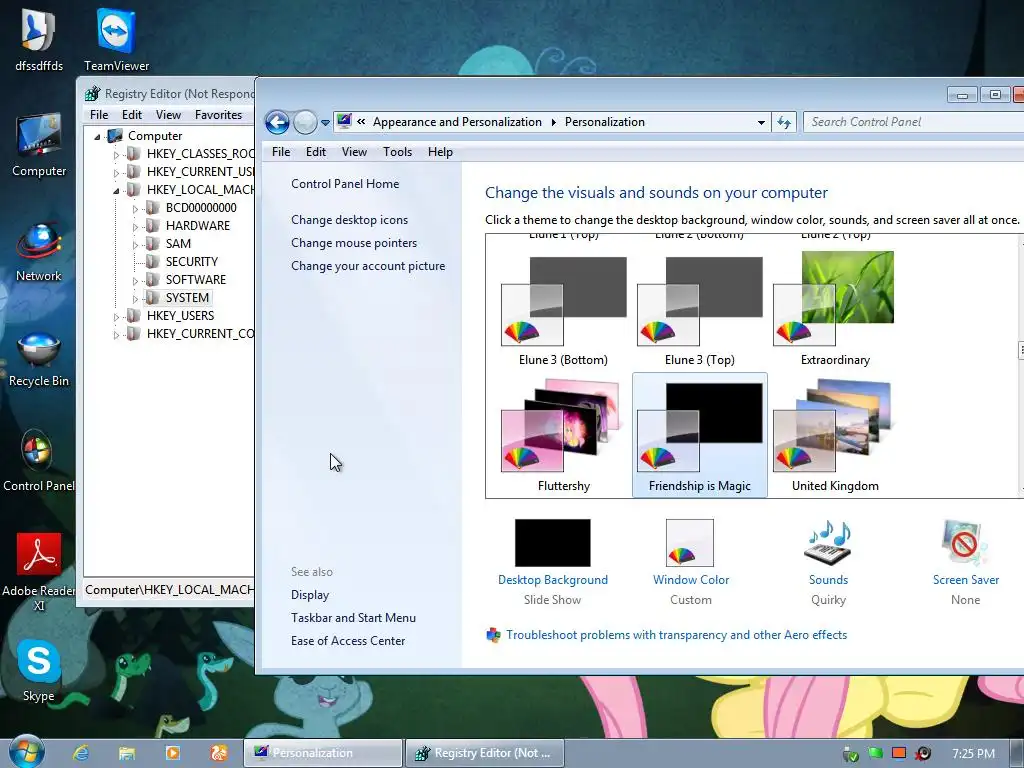Screen dimensions: 1024x768
Task: Open Registry Editor View menu
Action: tap(168, 115)
